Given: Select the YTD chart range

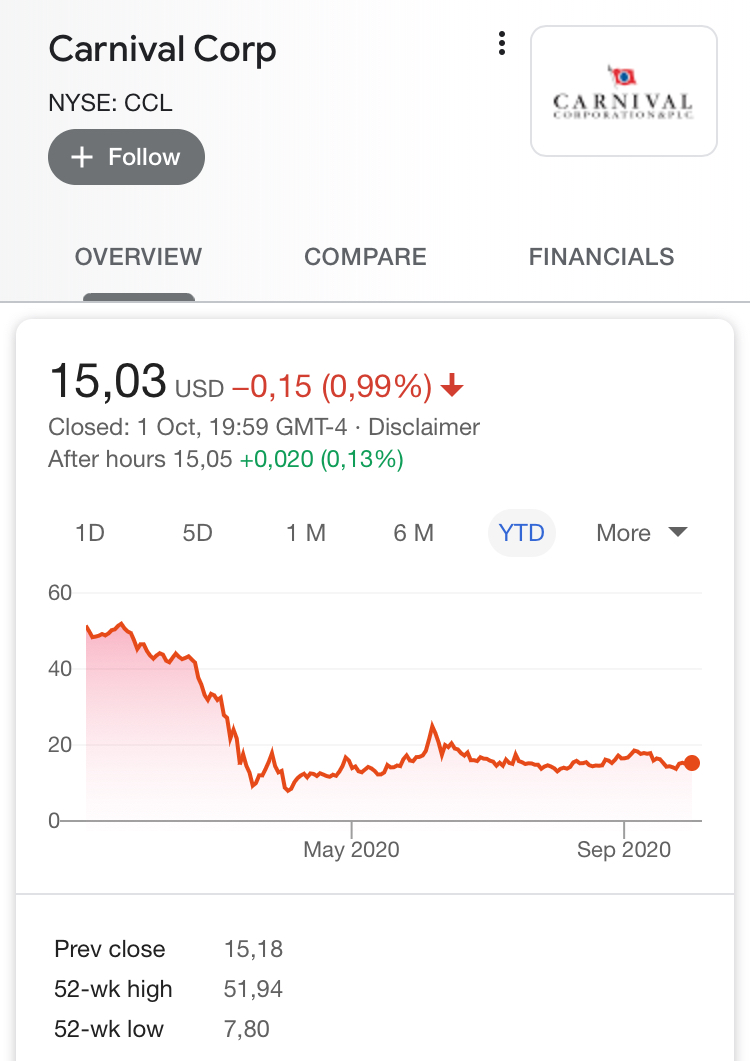Looking at the screenshot, I should [521, 533].
